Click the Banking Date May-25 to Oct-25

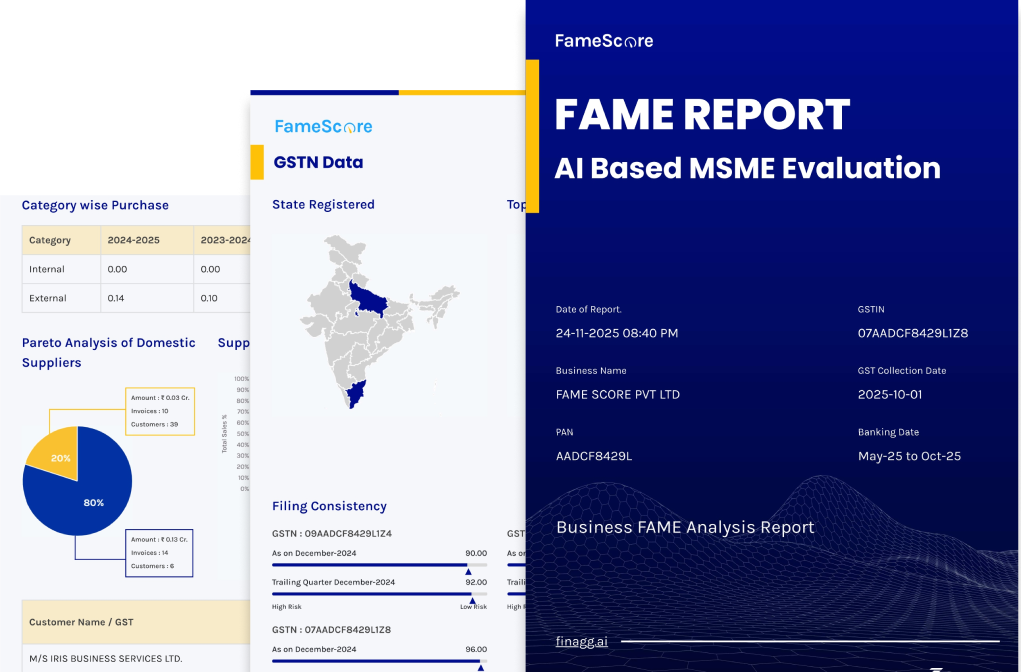pos(909,456)
